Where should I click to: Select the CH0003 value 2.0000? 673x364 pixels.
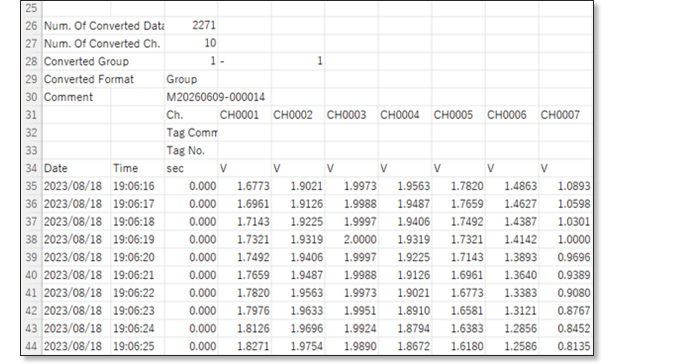[x=351, y=240]
